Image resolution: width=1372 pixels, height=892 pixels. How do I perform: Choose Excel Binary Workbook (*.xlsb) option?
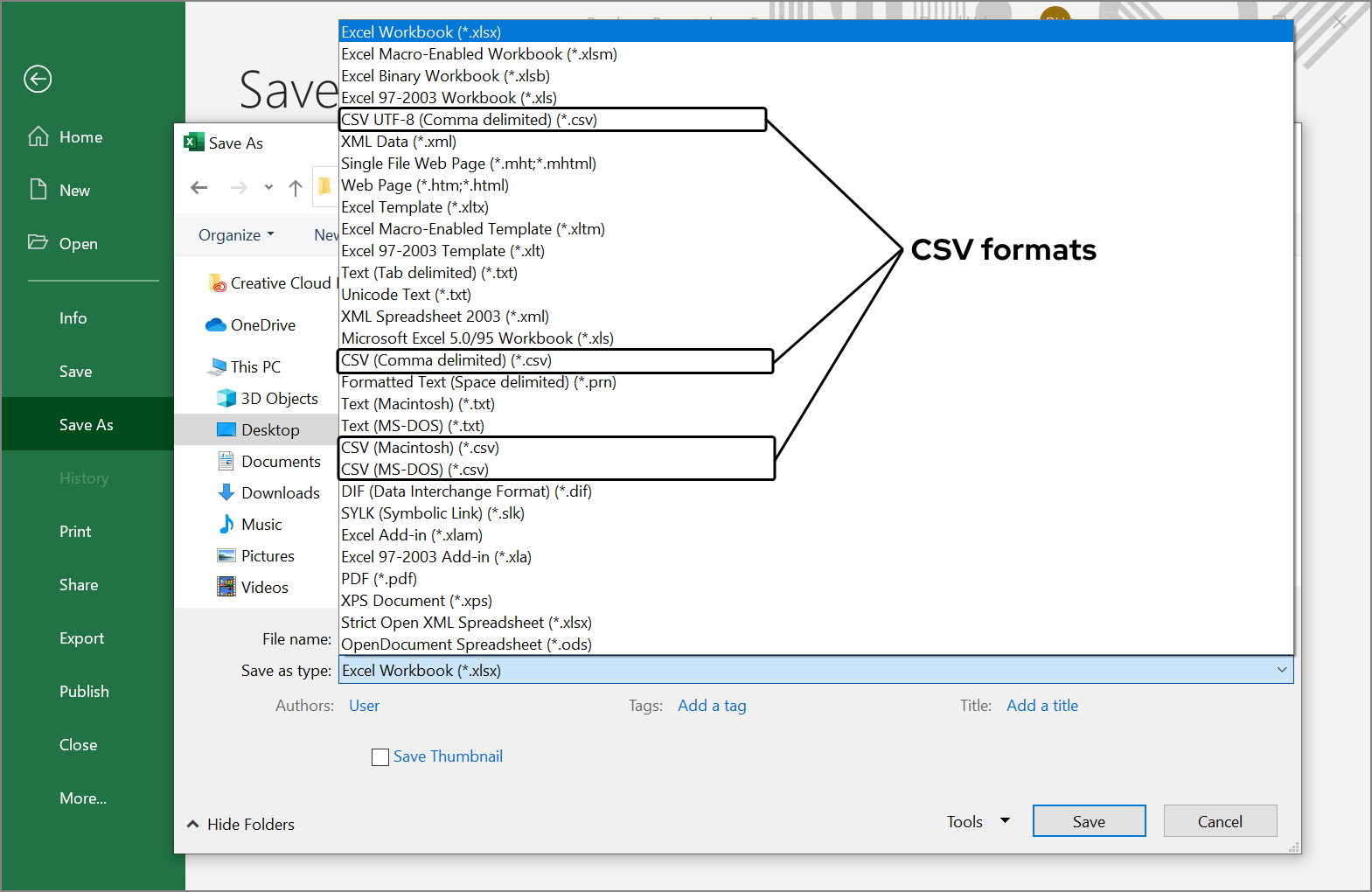816,76
